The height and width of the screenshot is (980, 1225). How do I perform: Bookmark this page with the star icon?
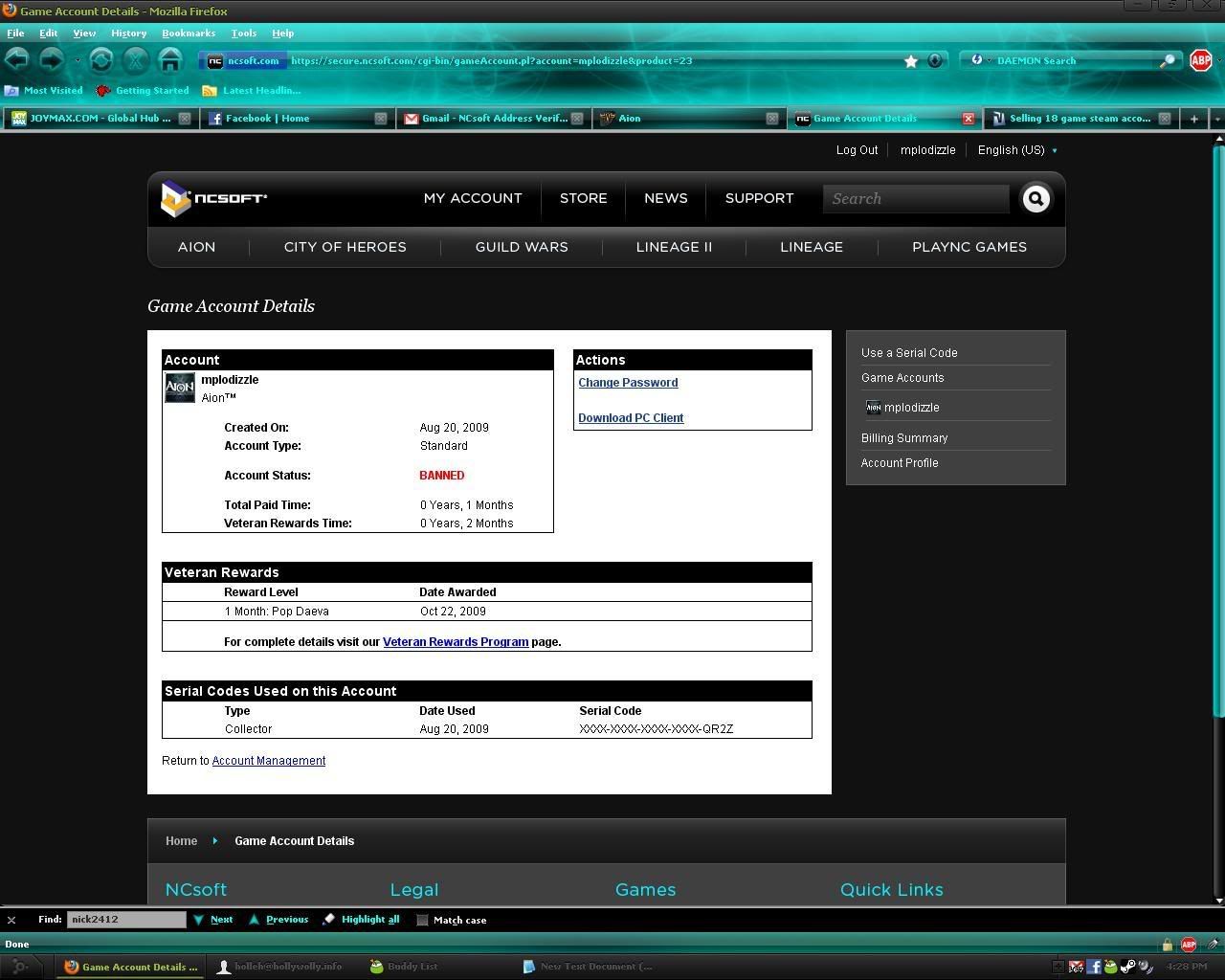[911, 60]
